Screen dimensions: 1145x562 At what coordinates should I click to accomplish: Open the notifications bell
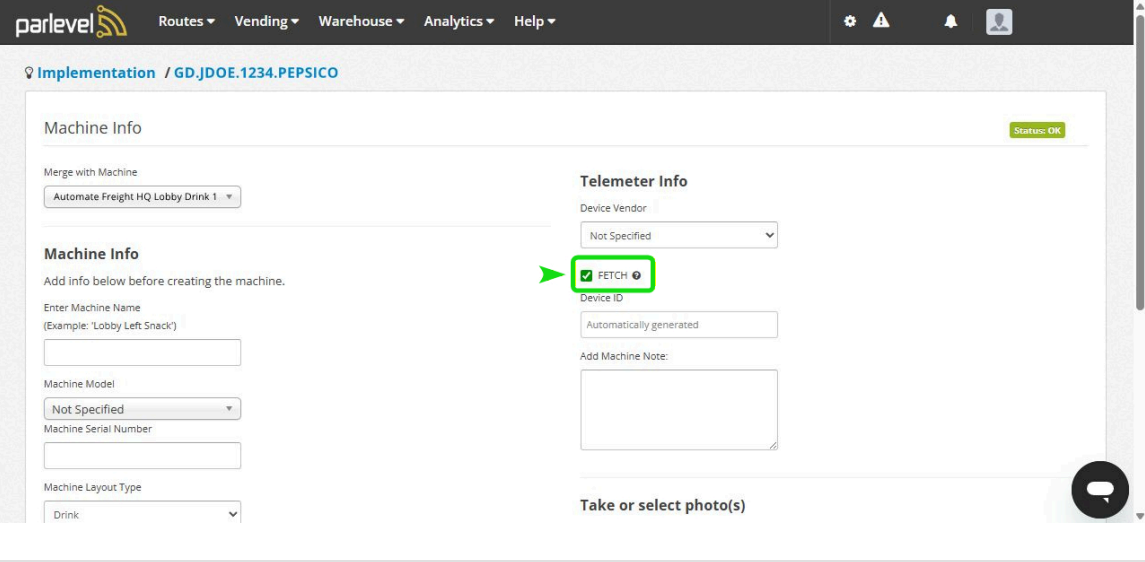(x=951, y=22)
